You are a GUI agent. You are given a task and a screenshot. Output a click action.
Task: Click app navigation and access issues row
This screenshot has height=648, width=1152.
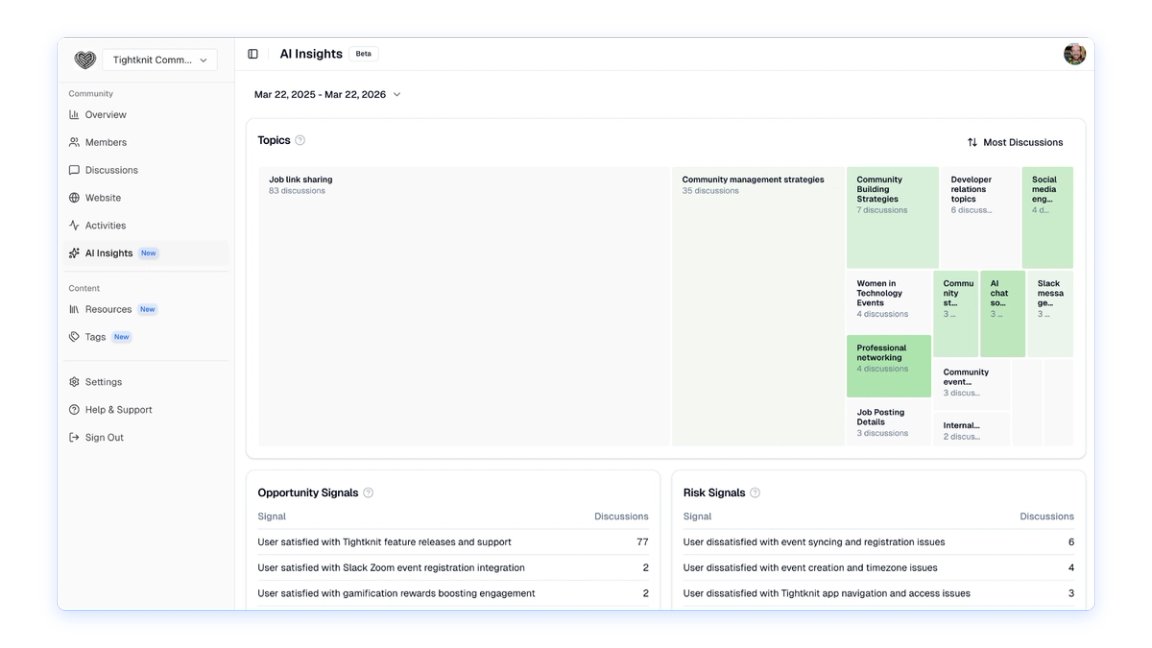pyautogui.click(x=878, y=593)
